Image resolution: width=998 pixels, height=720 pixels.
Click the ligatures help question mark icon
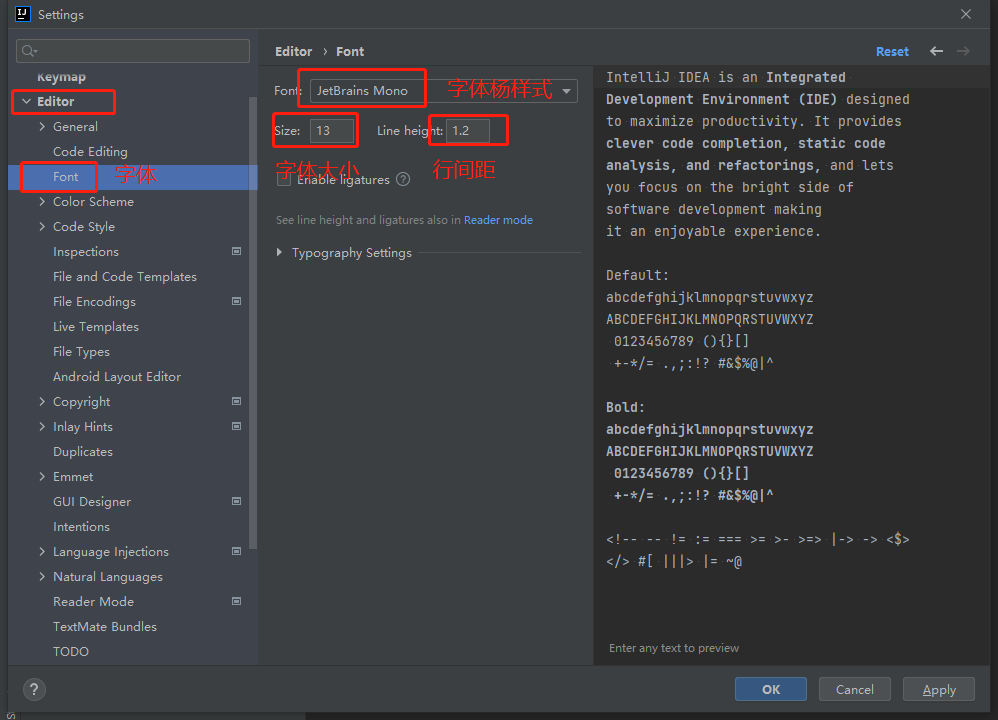(403, 180)
